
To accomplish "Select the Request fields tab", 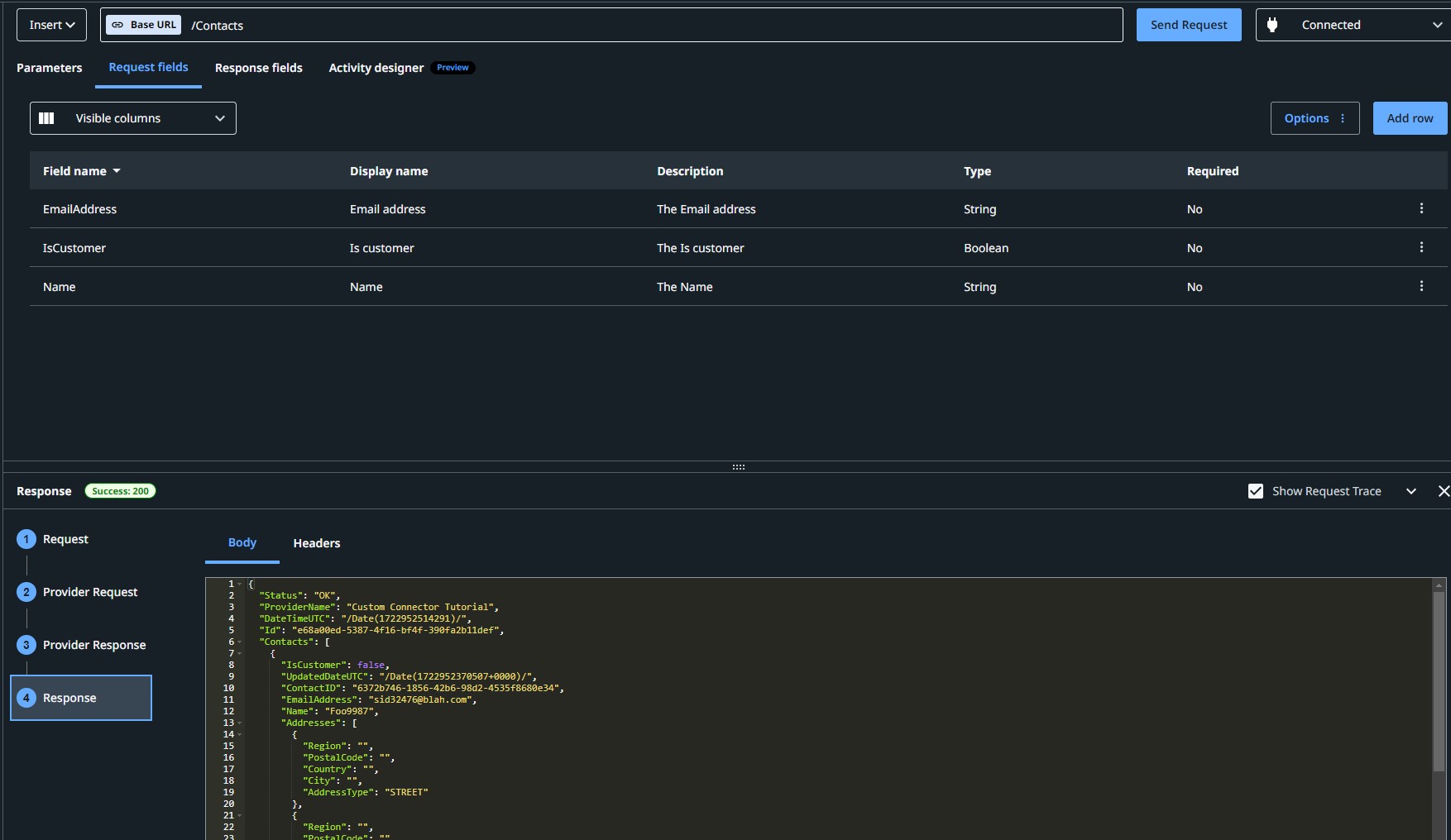I will pyautogui.click(x=149, y=68).
